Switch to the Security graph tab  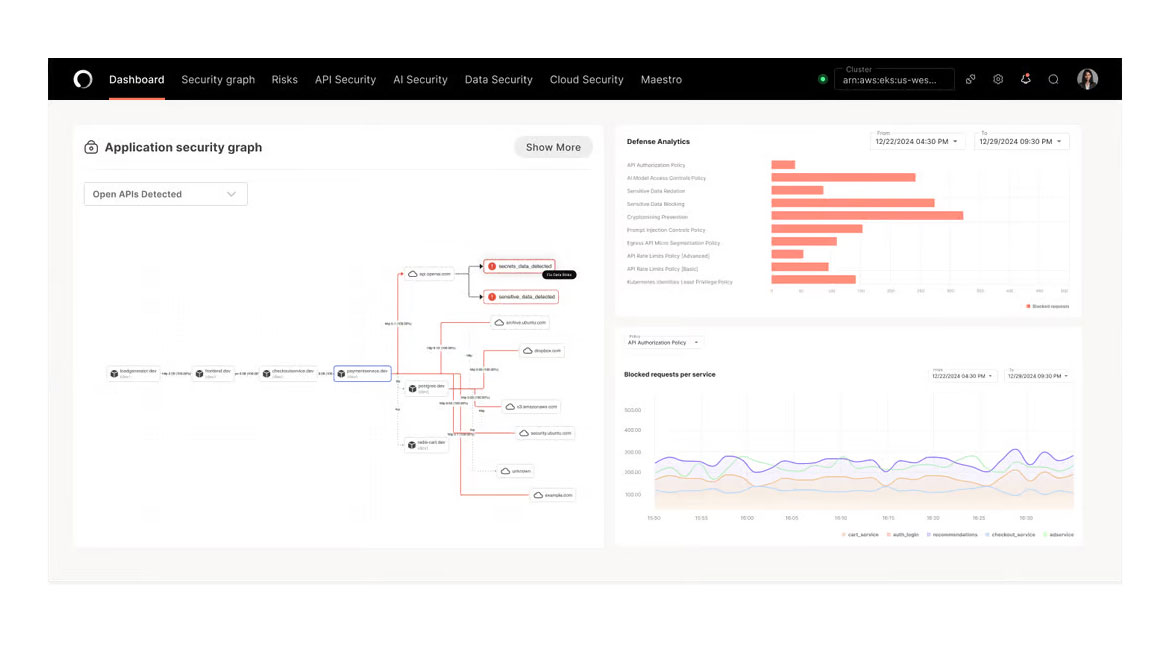point(218,79)
